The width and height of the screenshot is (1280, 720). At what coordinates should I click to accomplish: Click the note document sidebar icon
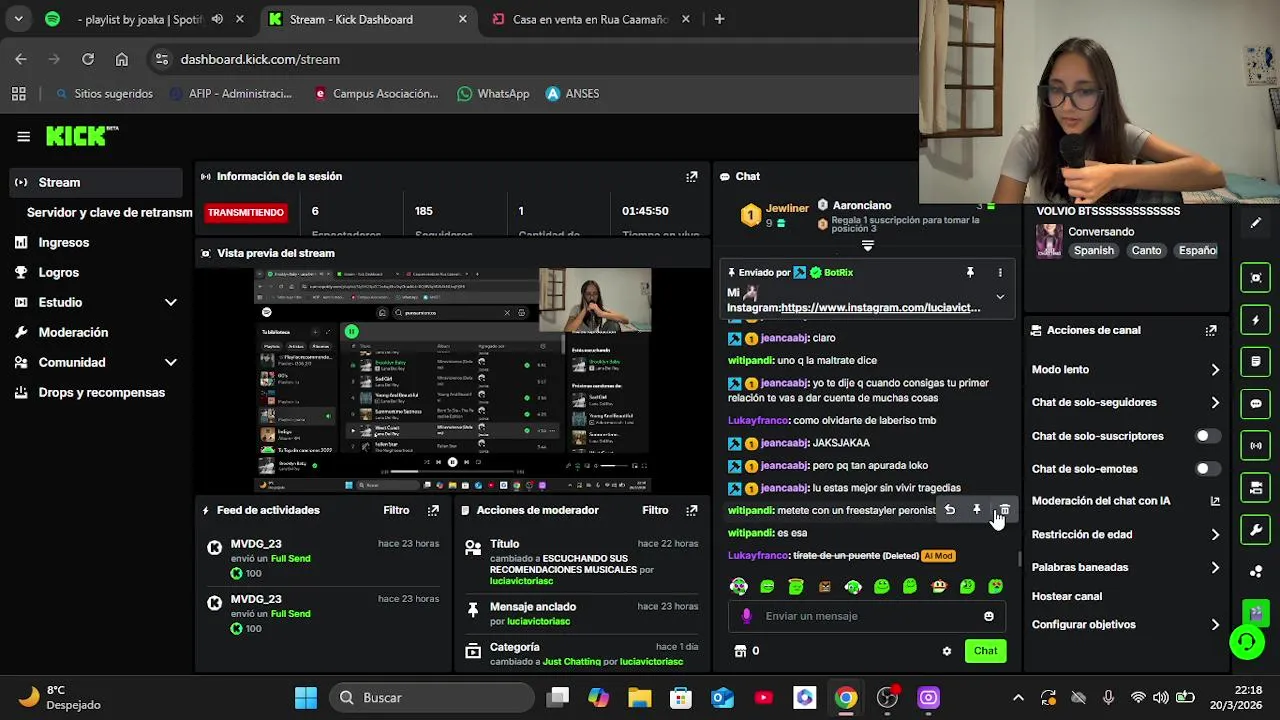tap(1256, 362)
